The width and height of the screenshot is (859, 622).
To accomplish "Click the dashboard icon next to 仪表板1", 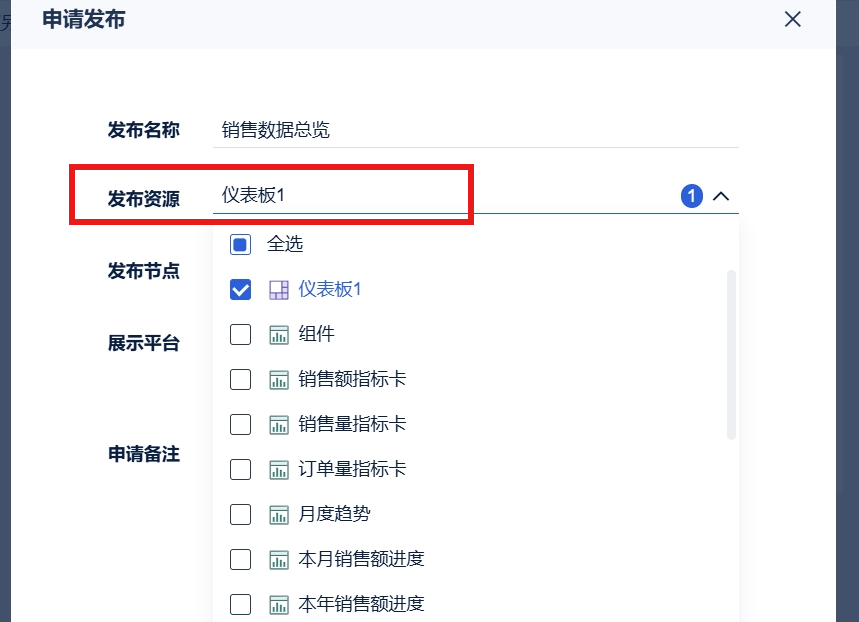I will (279, 290).
